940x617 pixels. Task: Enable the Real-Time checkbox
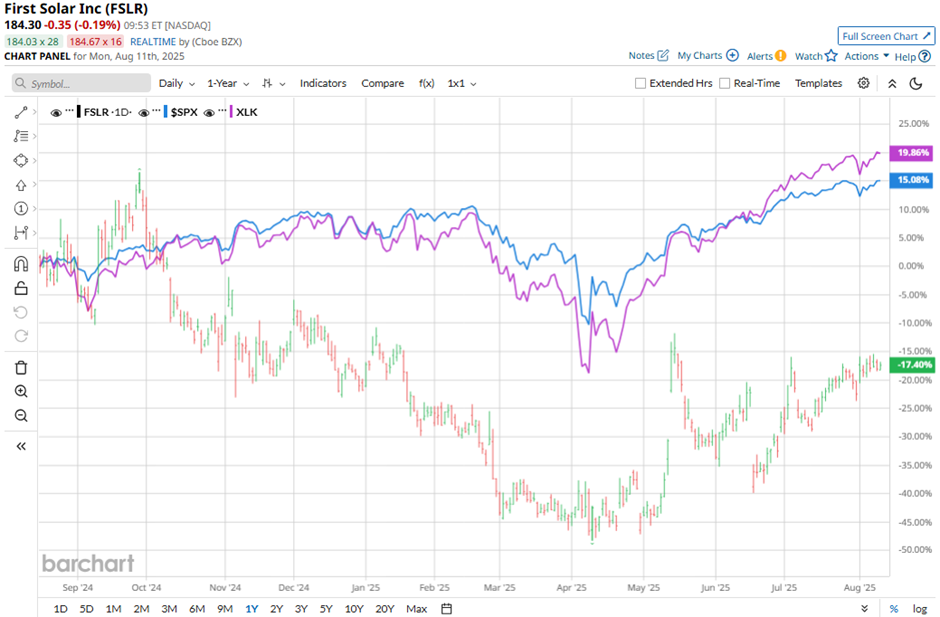pos(724,83)
